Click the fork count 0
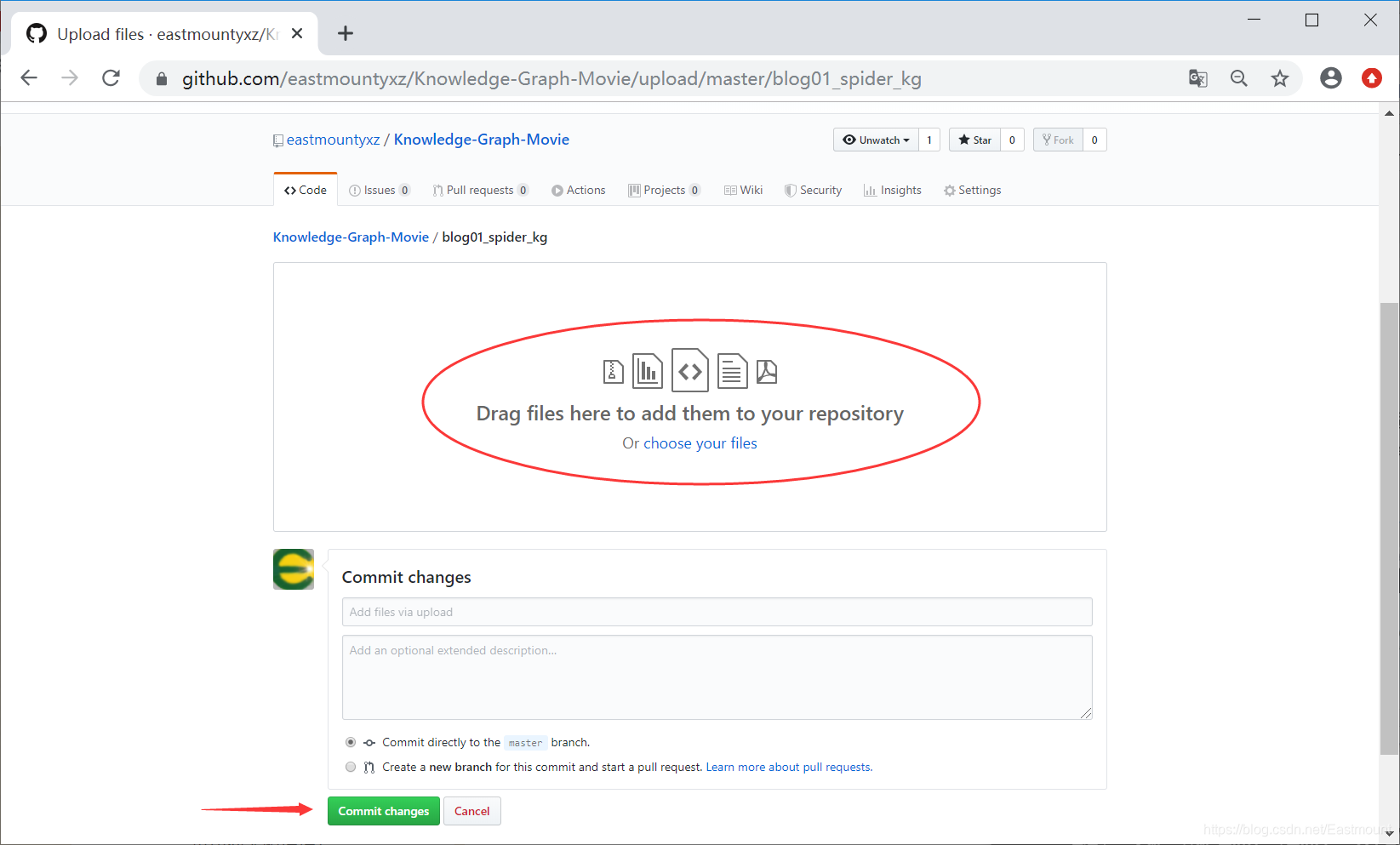This screenshot has height=845, width=1400. 1094,140
